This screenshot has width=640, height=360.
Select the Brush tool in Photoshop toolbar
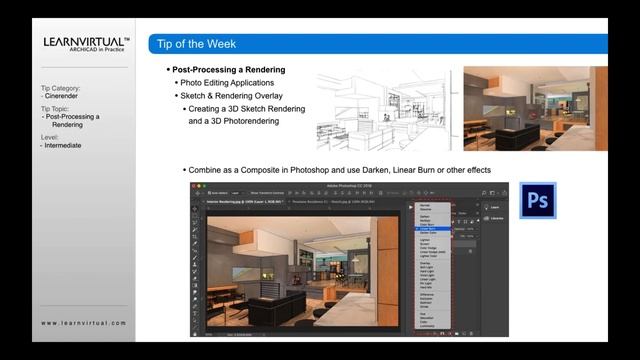point(195,258)
